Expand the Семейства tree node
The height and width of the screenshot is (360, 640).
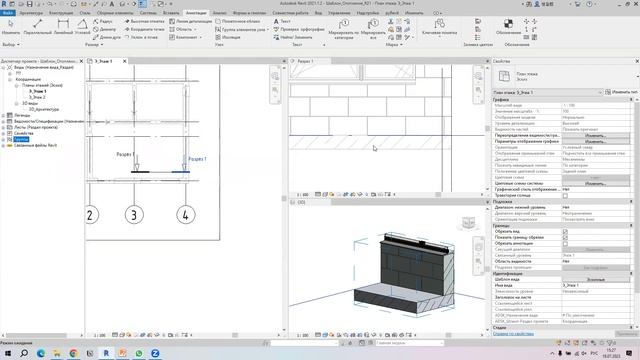(x=3, y=133)
